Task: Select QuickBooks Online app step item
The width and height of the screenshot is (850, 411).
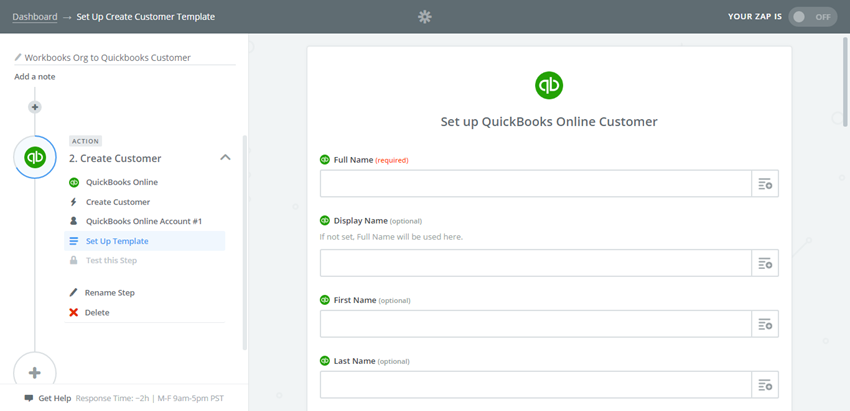Action: 122,182
